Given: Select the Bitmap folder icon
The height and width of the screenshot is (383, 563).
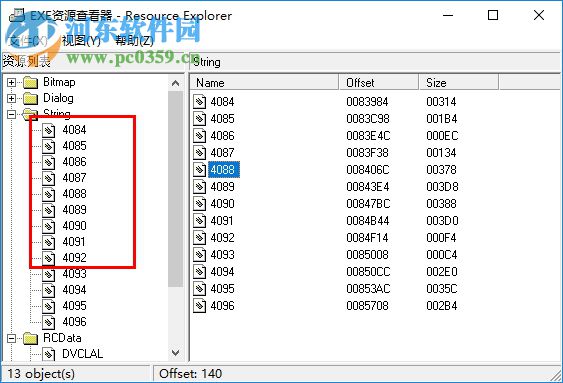Looking at the screenshot, I should pyautogui.click(x=31, y=83).
